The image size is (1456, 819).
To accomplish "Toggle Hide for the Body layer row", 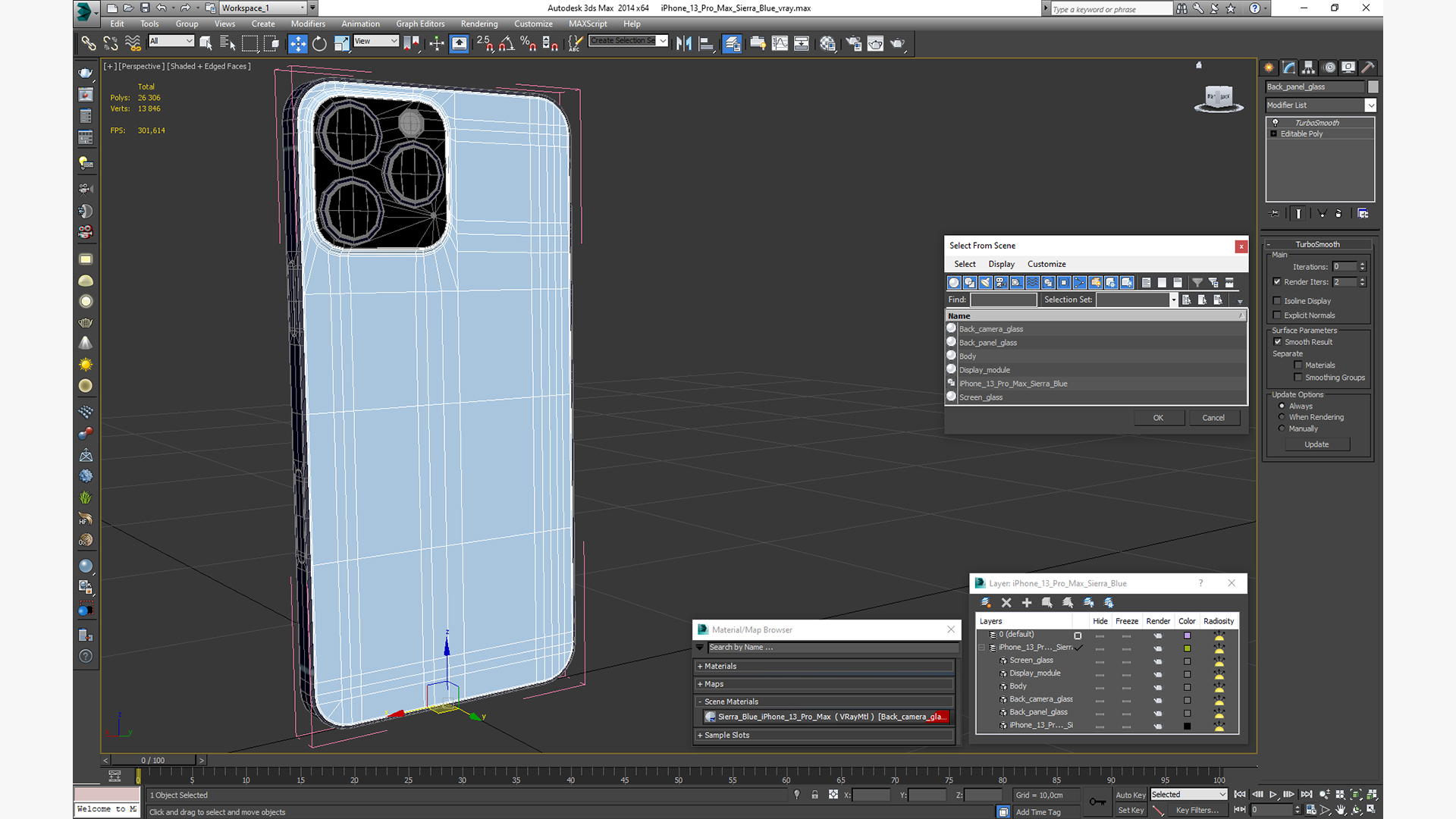I will pyautogui.click(x=1100, y=686).
